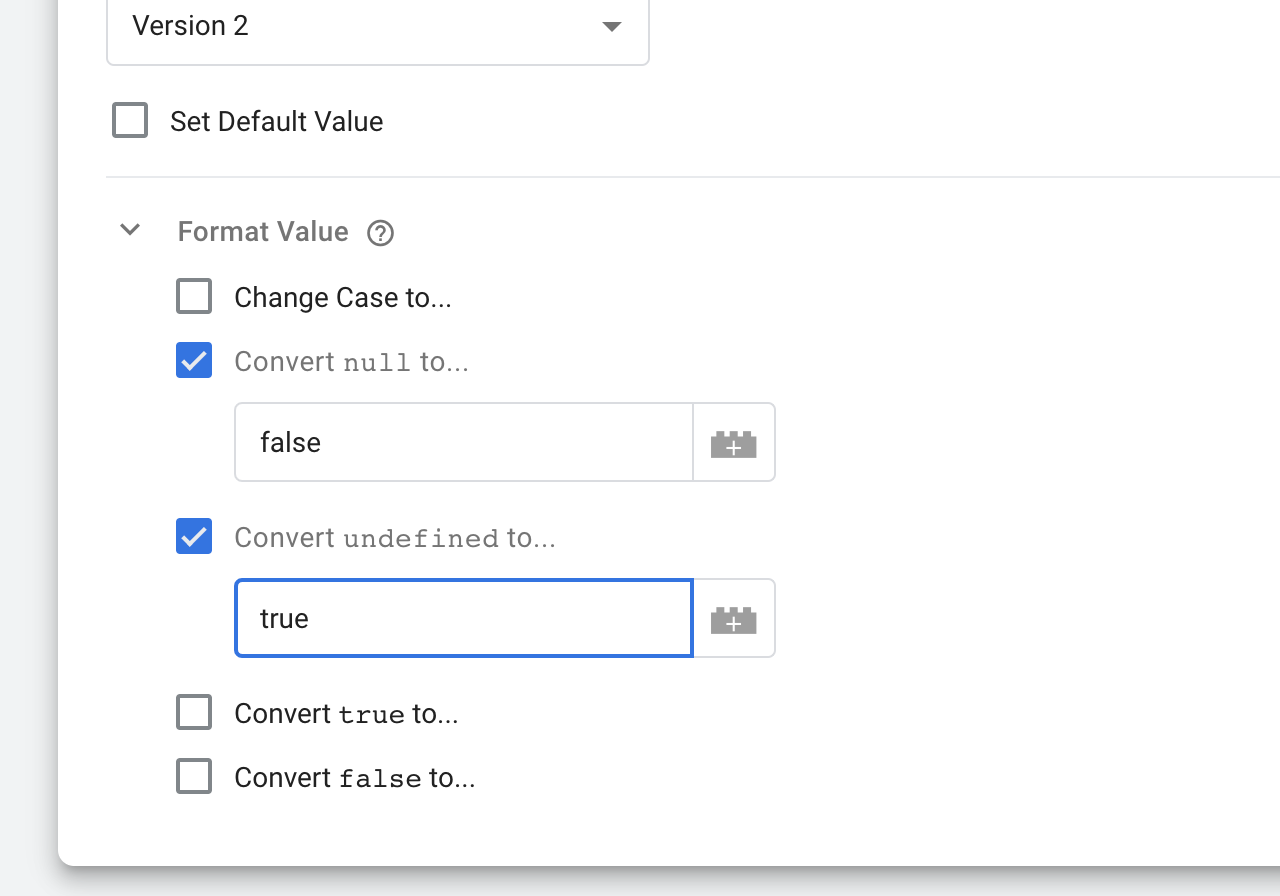Tick the Convert false to... checkbox
The height and width of the screenshot is (896, 1280).
(x=194, y=777)
